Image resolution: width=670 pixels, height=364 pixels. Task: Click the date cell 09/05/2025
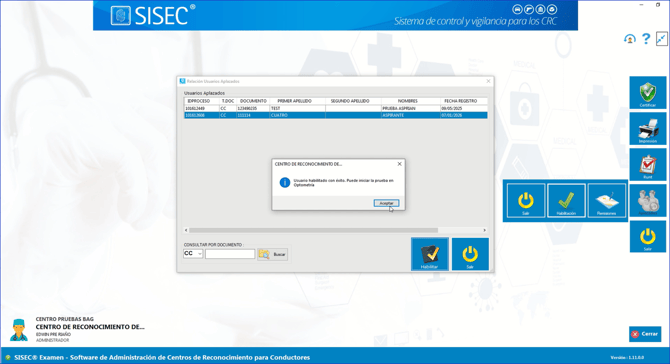coord(464,109)
